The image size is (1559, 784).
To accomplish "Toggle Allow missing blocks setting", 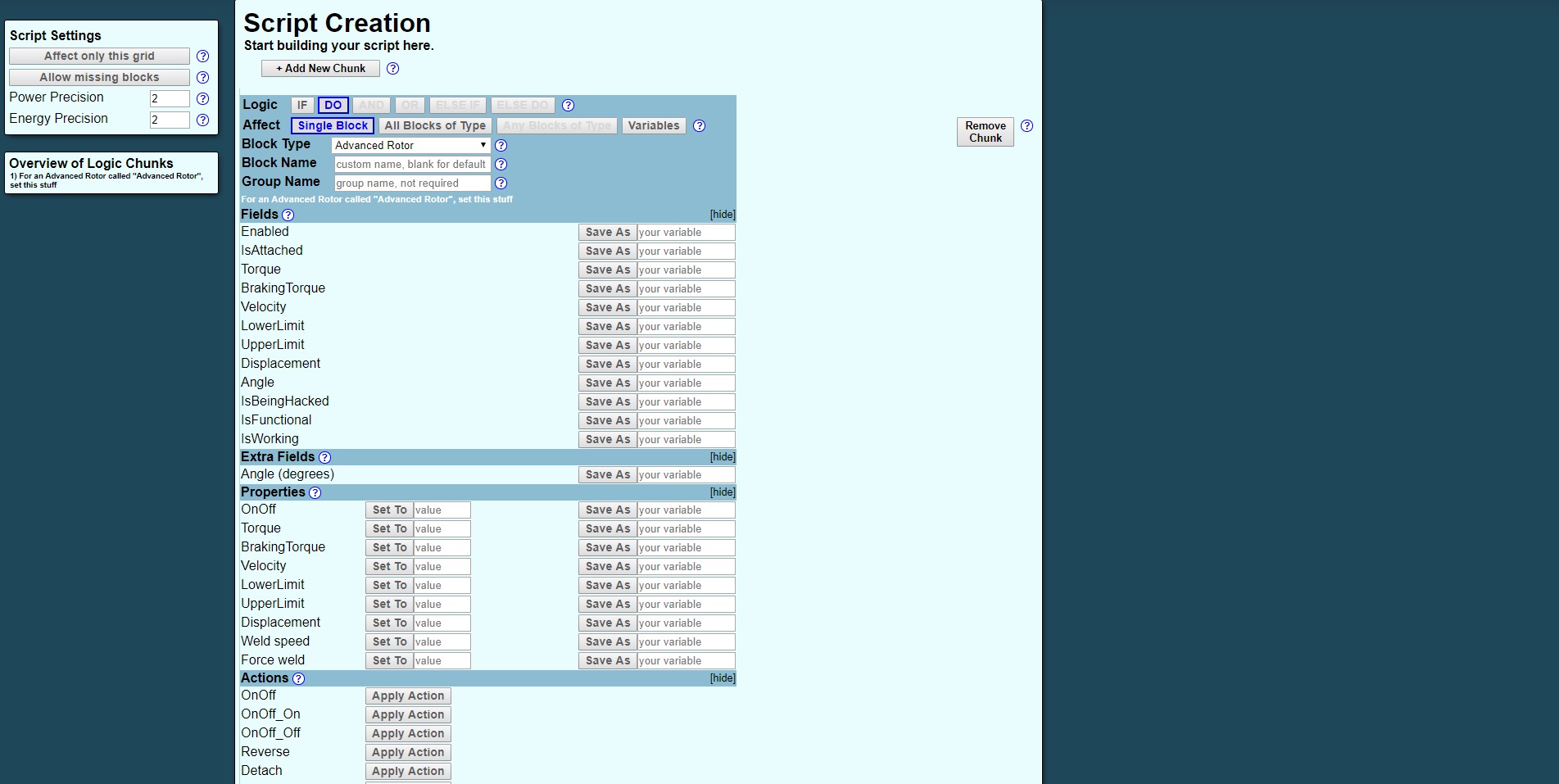I will 99,78.
